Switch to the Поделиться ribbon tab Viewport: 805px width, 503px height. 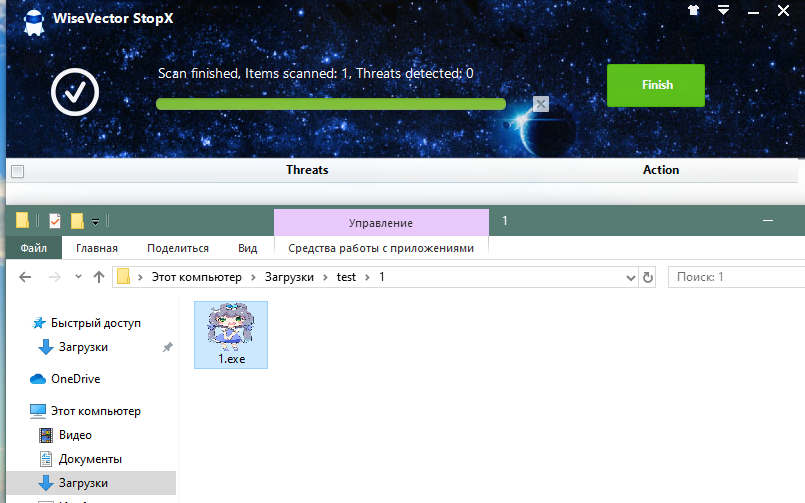click(x=178, y=248)
